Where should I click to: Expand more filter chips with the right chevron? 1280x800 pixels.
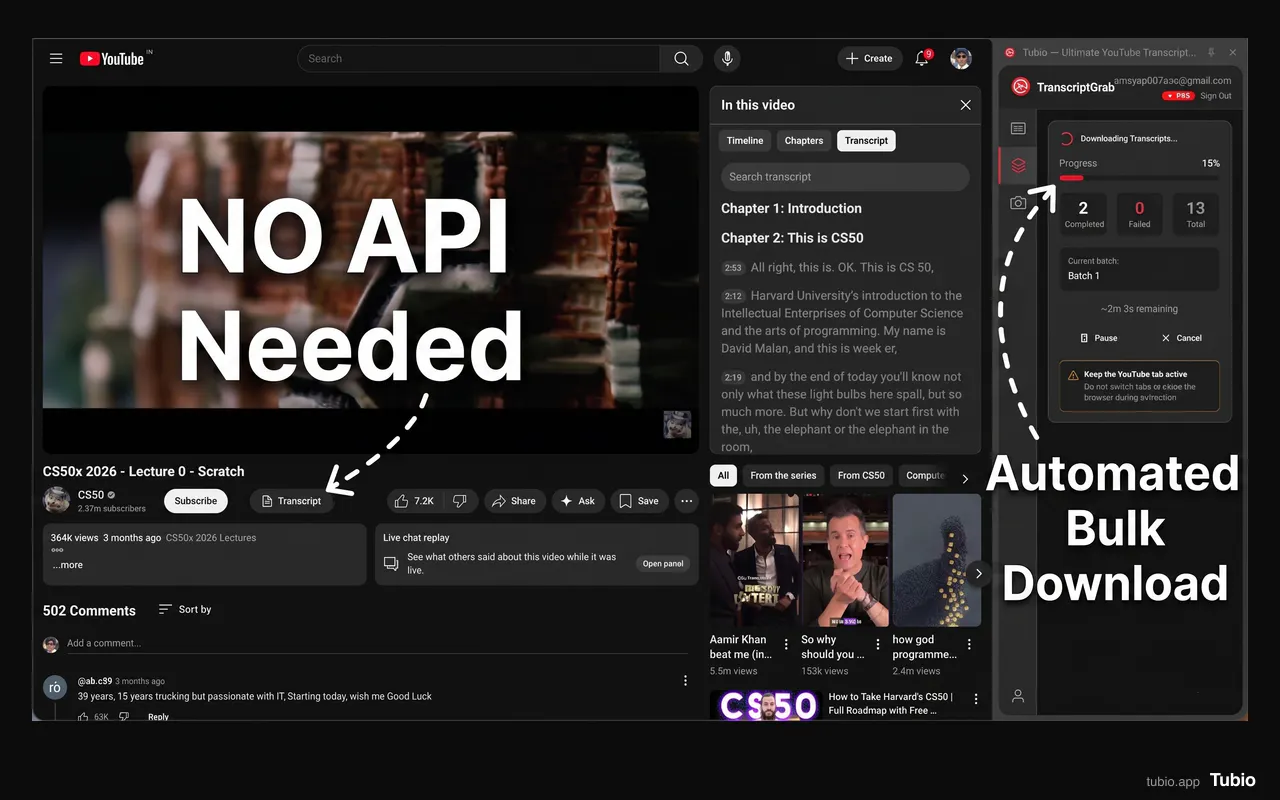click(x=965, y=479)
